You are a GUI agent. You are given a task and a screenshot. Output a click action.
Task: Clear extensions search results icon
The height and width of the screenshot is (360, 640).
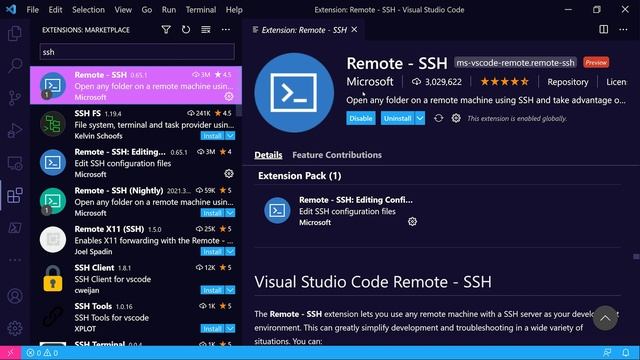coord(206,30)
